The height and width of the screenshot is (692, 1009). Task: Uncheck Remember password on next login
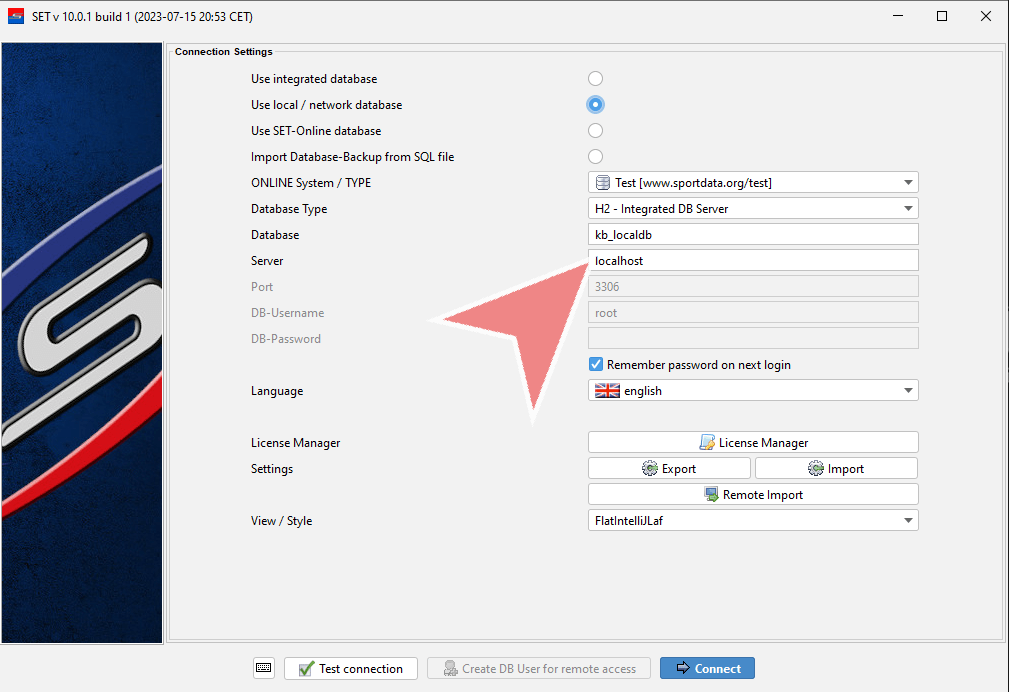[x=596, y=365]
